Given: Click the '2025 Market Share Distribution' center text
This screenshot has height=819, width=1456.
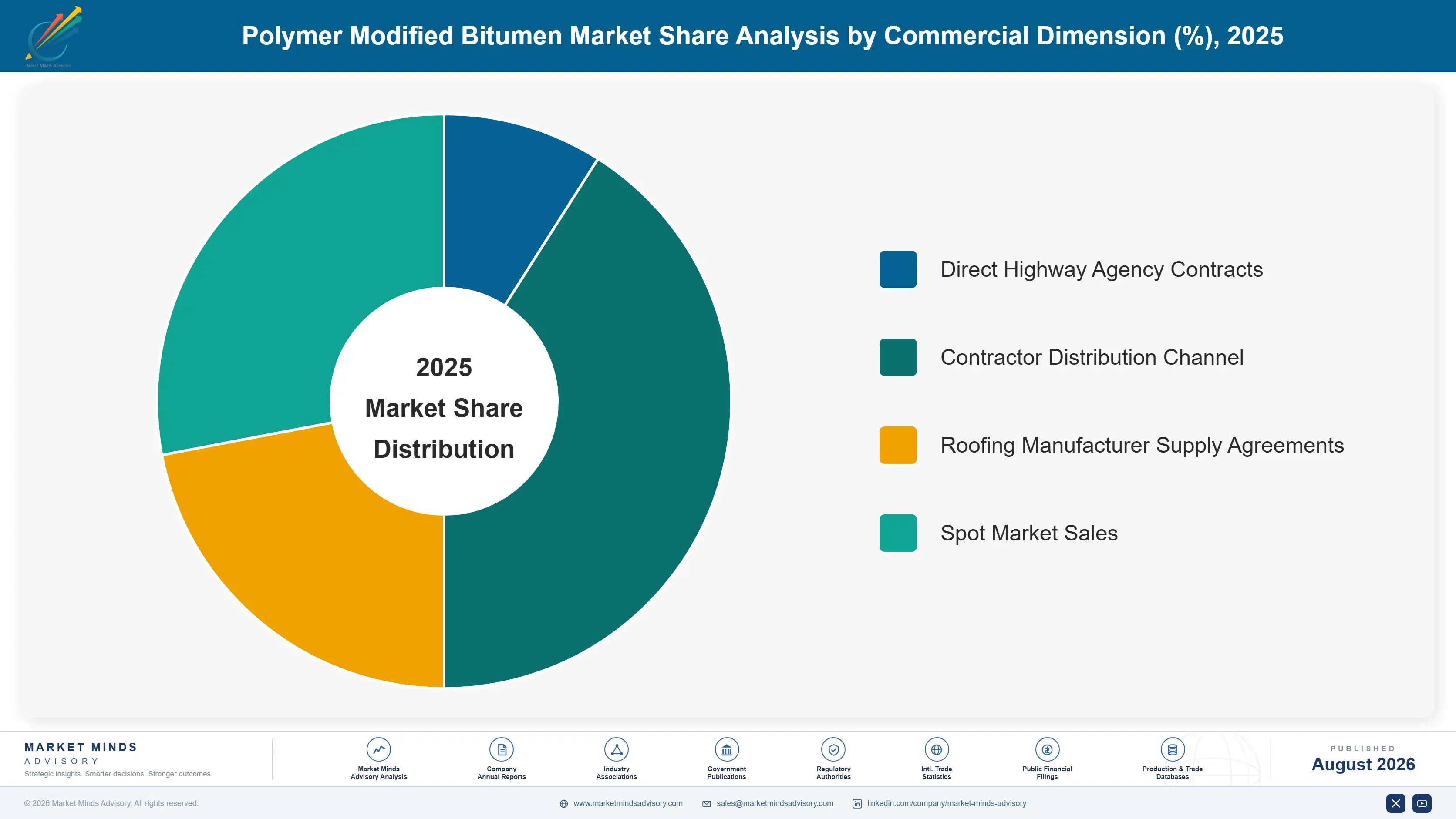Looking at the screenshot, I should [x=444, y=408].
